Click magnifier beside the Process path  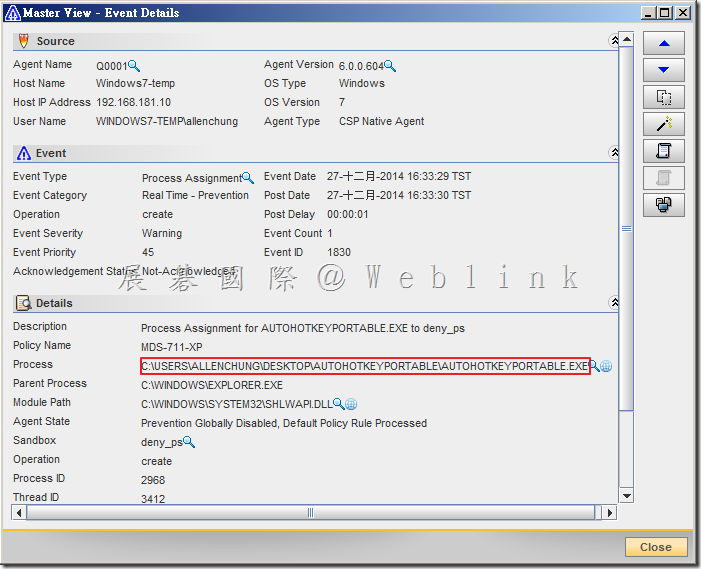(x=595, y=366)
